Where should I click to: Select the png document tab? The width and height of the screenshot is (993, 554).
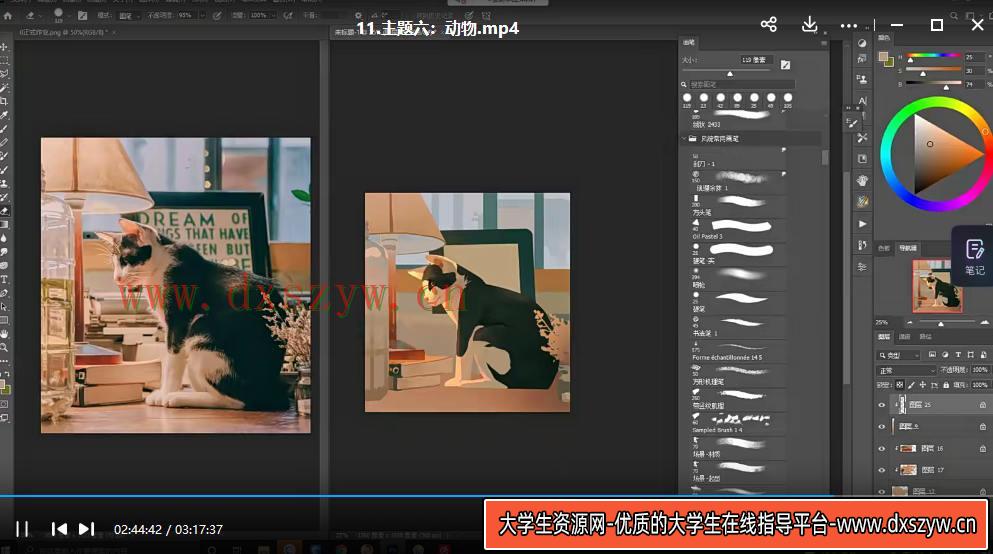pos(63,32)
